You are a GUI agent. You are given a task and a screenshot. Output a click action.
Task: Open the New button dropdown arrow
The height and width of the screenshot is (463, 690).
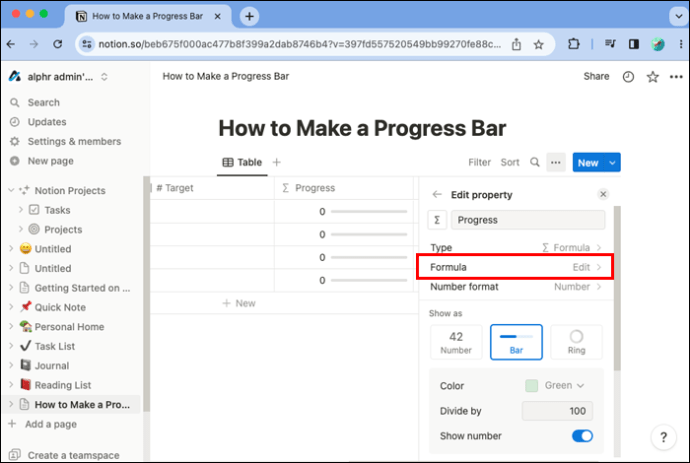pyautogui.click(x=612, y=163)
